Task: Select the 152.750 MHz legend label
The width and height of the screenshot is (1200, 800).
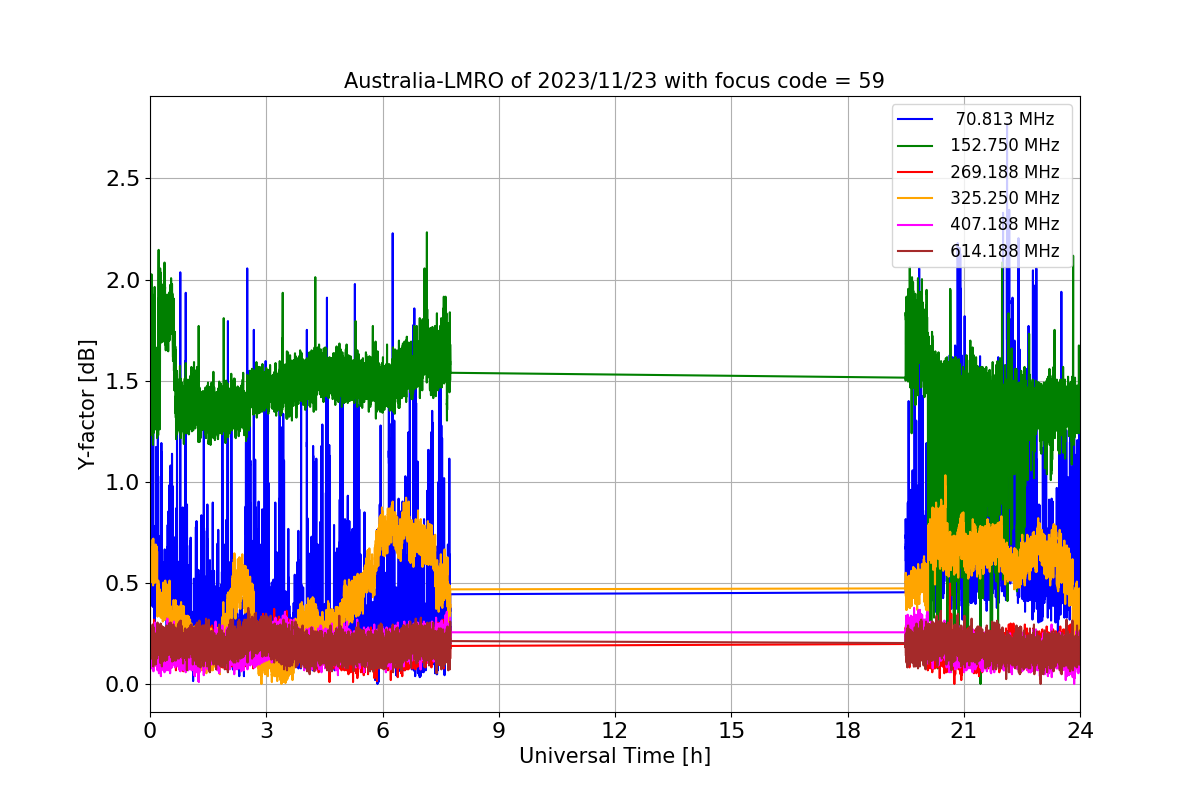Action: tap(1005, 145)
